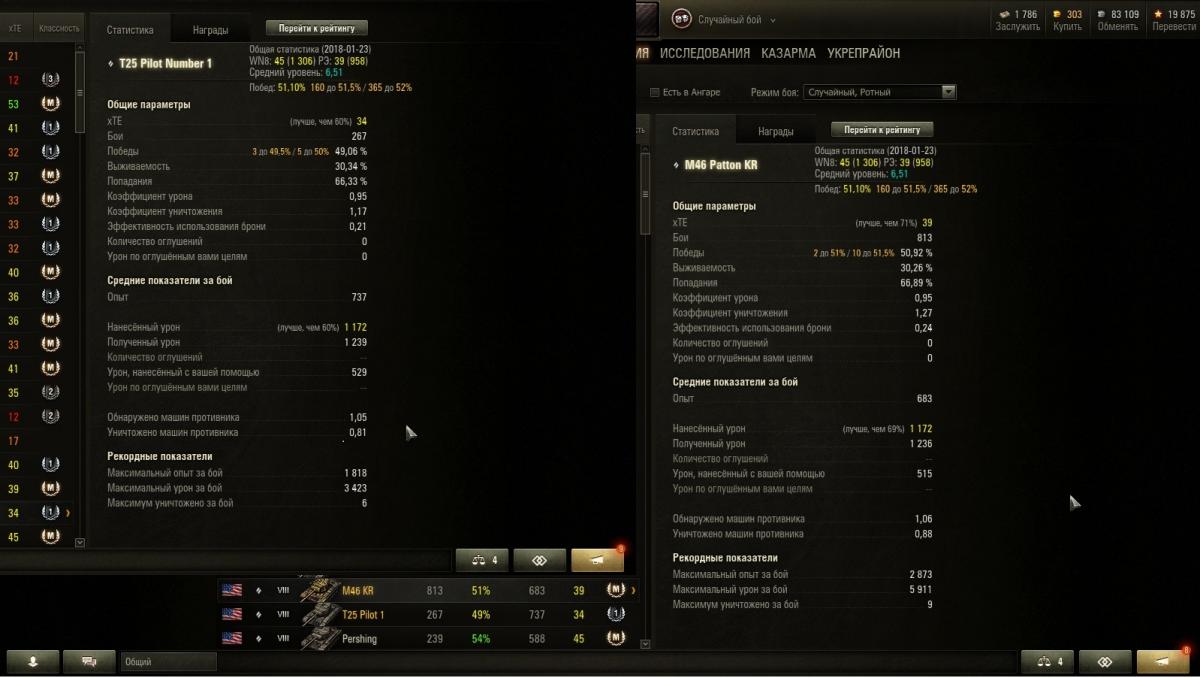Screen dimensions: 1200x678
Task: Switch to the Награды tab in the right panel
Action: click(776, 131)
